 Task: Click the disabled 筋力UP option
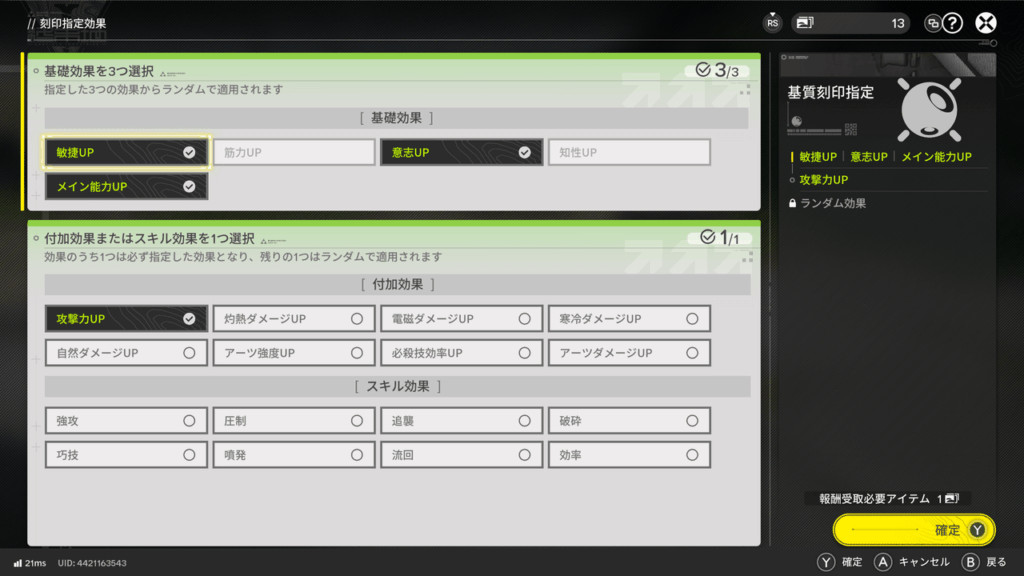coord(294,152)
